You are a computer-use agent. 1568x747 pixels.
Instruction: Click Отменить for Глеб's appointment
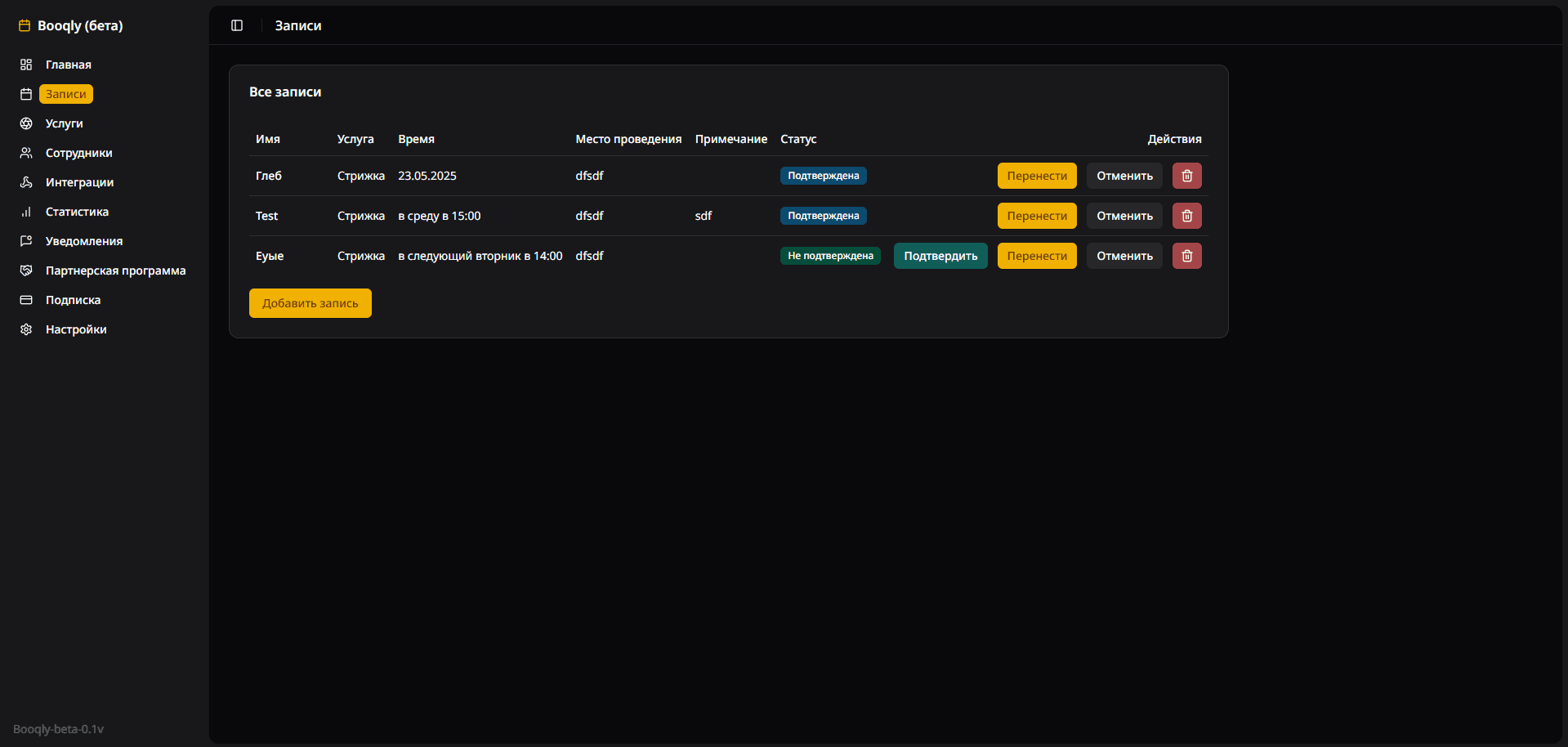coord(1124,176)
